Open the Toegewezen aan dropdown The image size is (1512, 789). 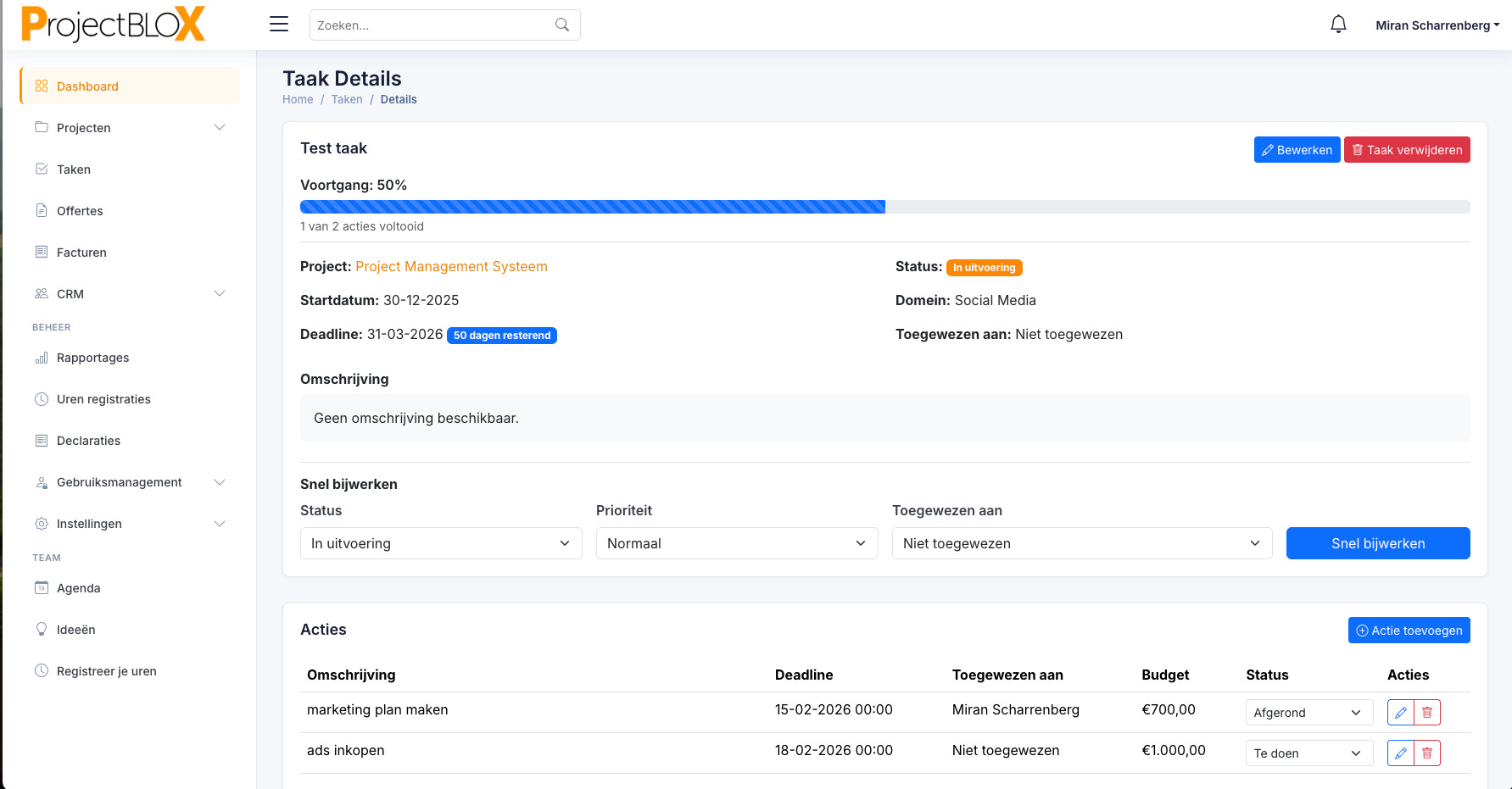click(1081, 543)
